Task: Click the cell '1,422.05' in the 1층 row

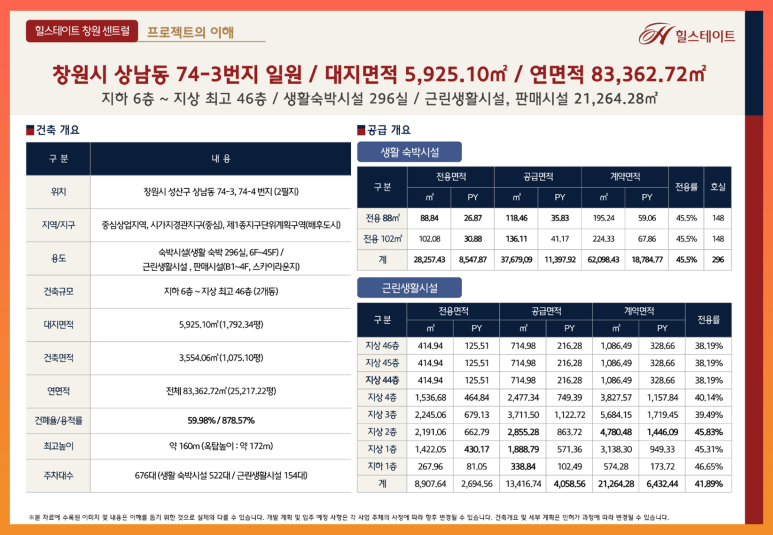Action: pos(430,449)
